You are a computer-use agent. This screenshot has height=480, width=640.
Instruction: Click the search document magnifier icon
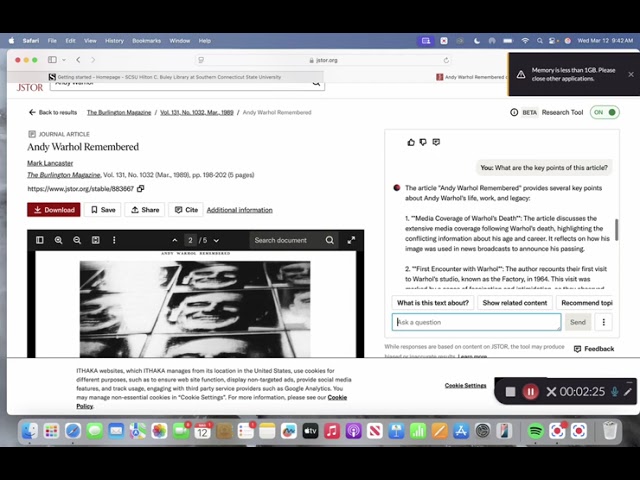[x=330, y=240]
